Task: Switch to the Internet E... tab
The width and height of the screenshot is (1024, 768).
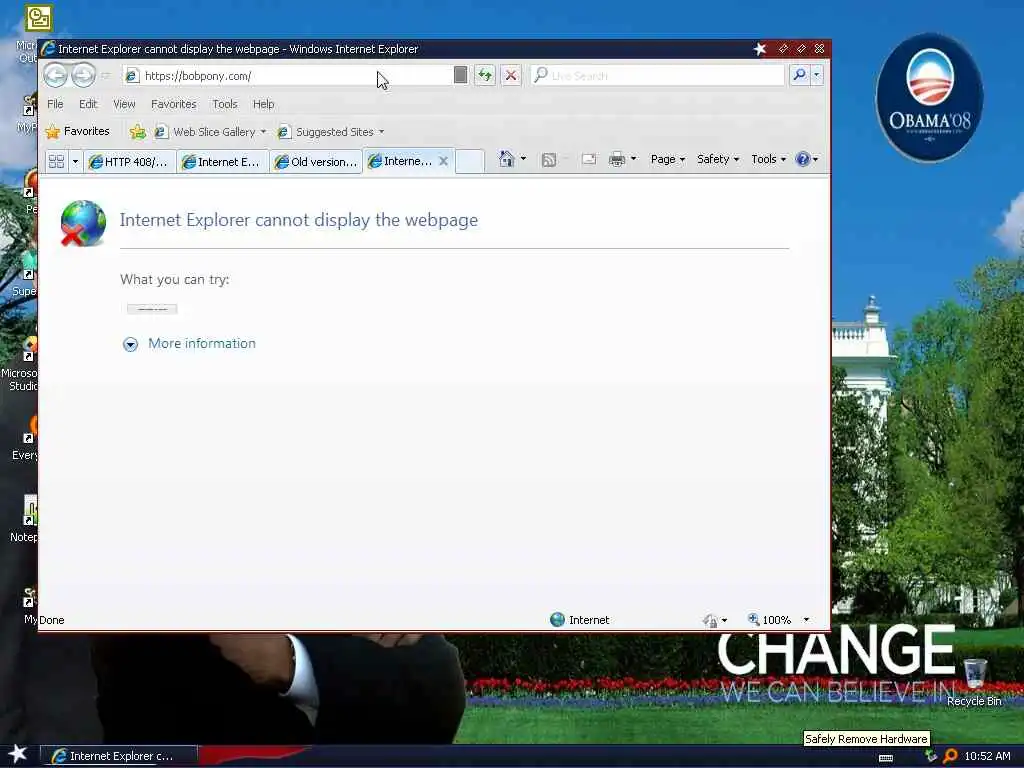Action: (x=222, y=162)
